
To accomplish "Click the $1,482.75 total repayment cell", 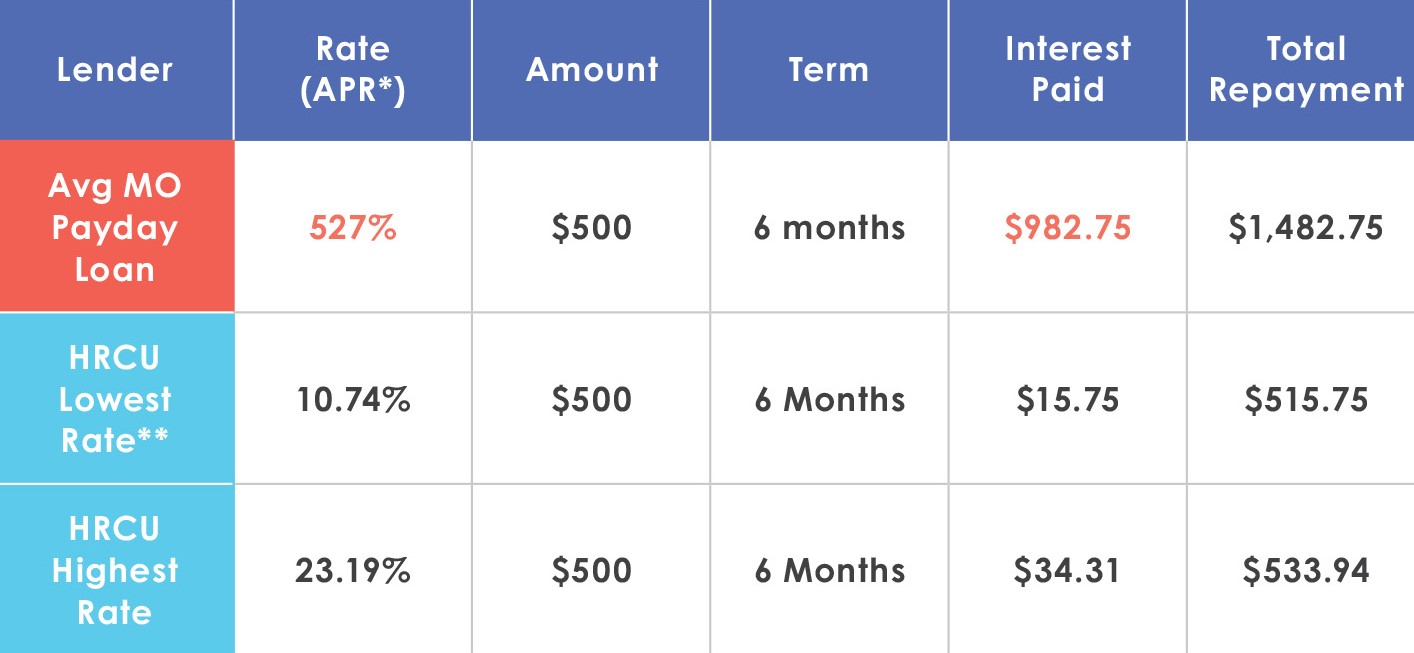I will 1306,227.
